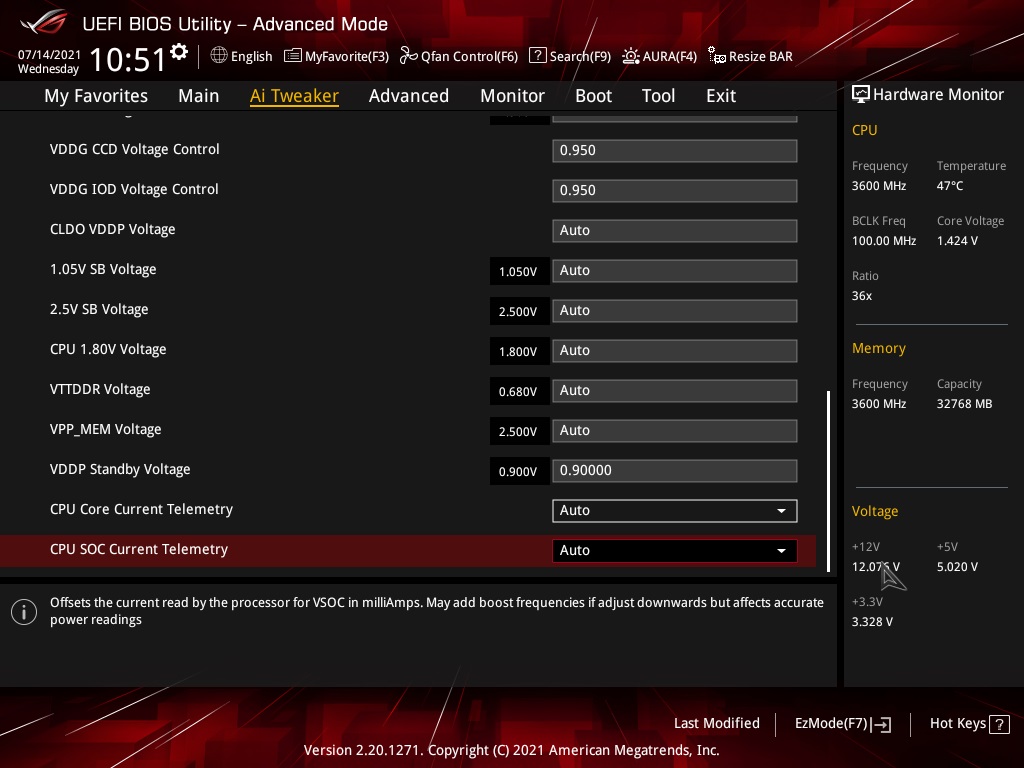
Task: Open the AURA lighting icon
Action: pyautogui.click(x=630, y=56)
